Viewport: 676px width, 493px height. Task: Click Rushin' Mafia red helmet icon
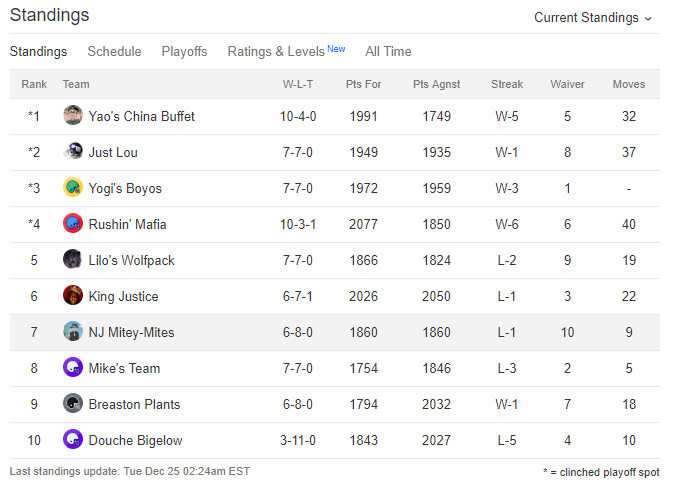click(73, 224)
